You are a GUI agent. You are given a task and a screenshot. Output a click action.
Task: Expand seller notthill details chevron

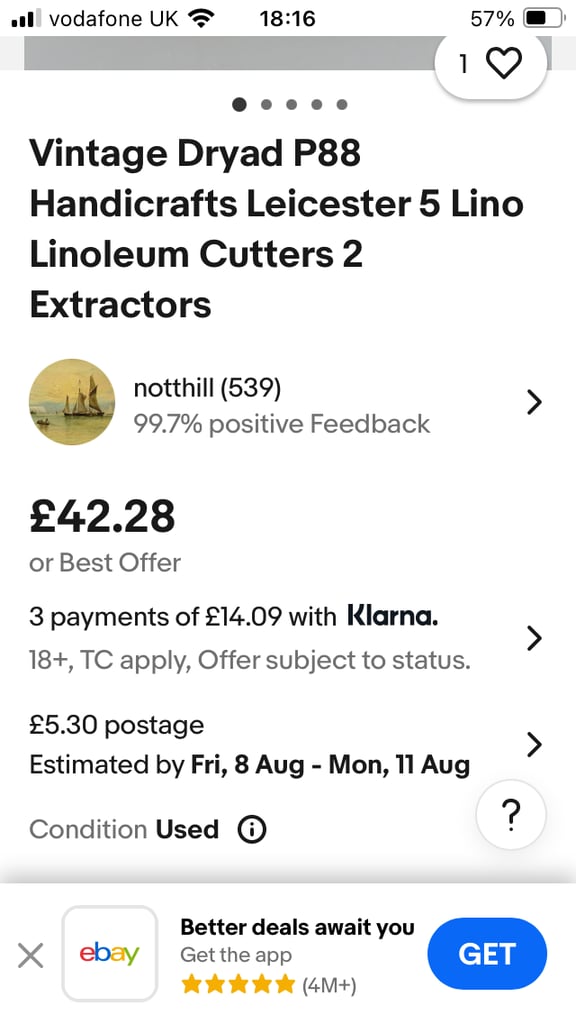pos(534,403)
